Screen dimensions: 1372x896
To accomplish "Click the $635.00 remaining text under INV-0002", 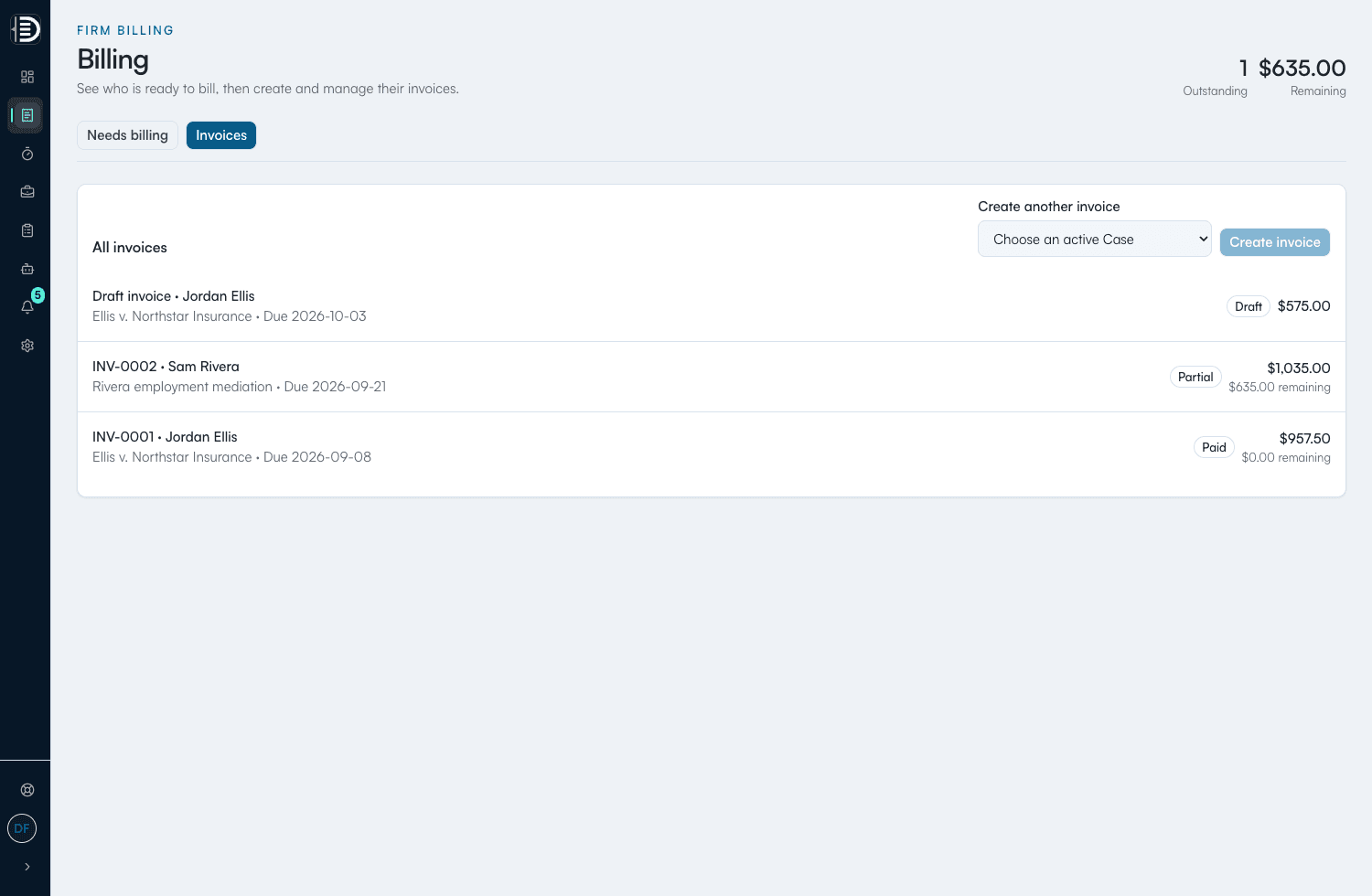I will click(1280, 388).
